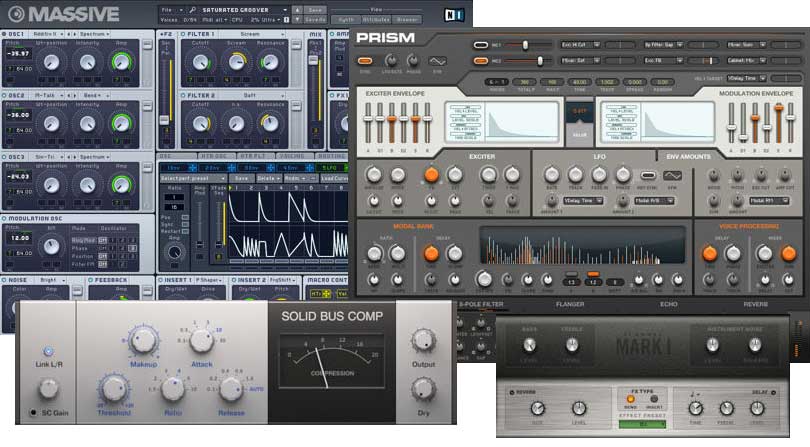810x447 pixels.
Task: Click the Makeup knob on Solid Bus Comp
Action: (144, 342)
